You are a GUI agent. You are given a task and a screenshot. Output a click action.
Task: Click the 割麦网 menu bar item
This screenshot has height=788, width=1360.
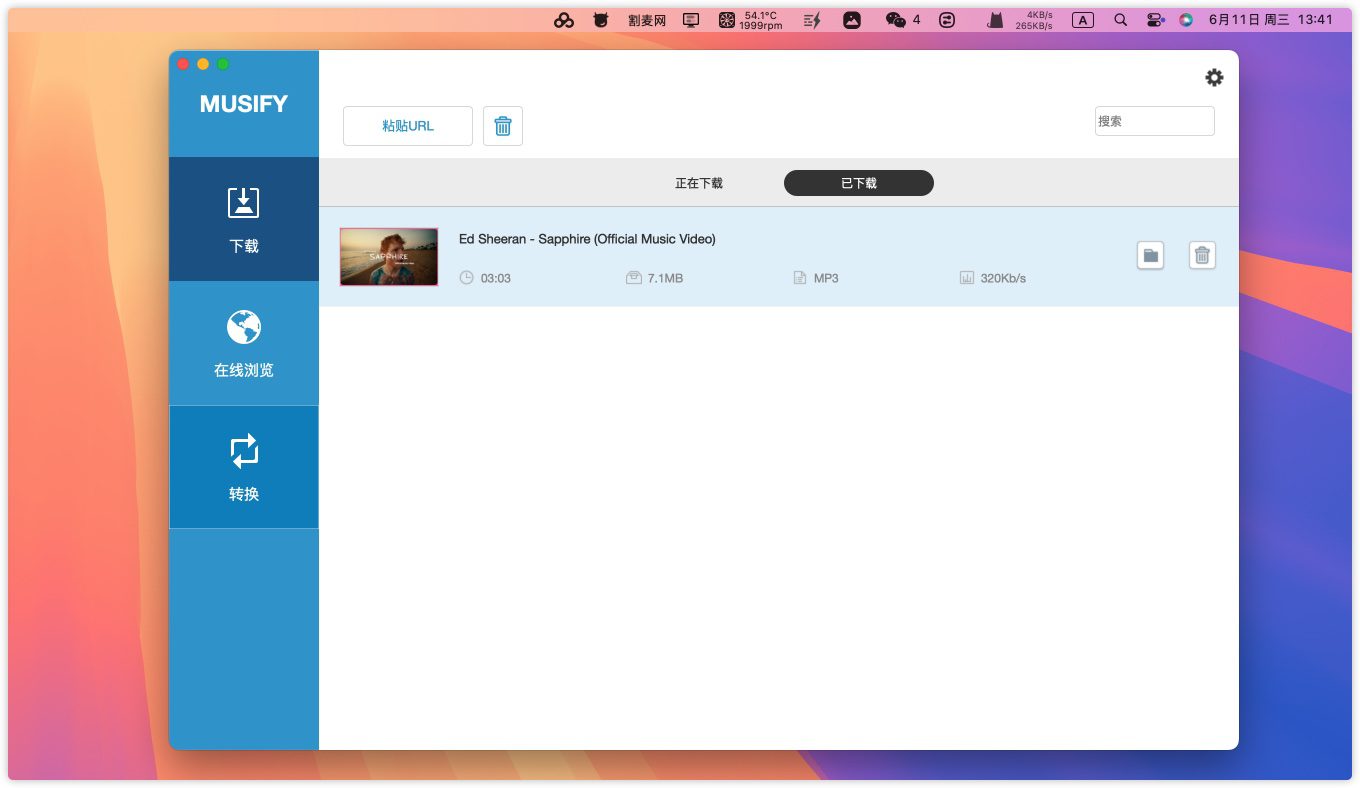tap(647, 20)
